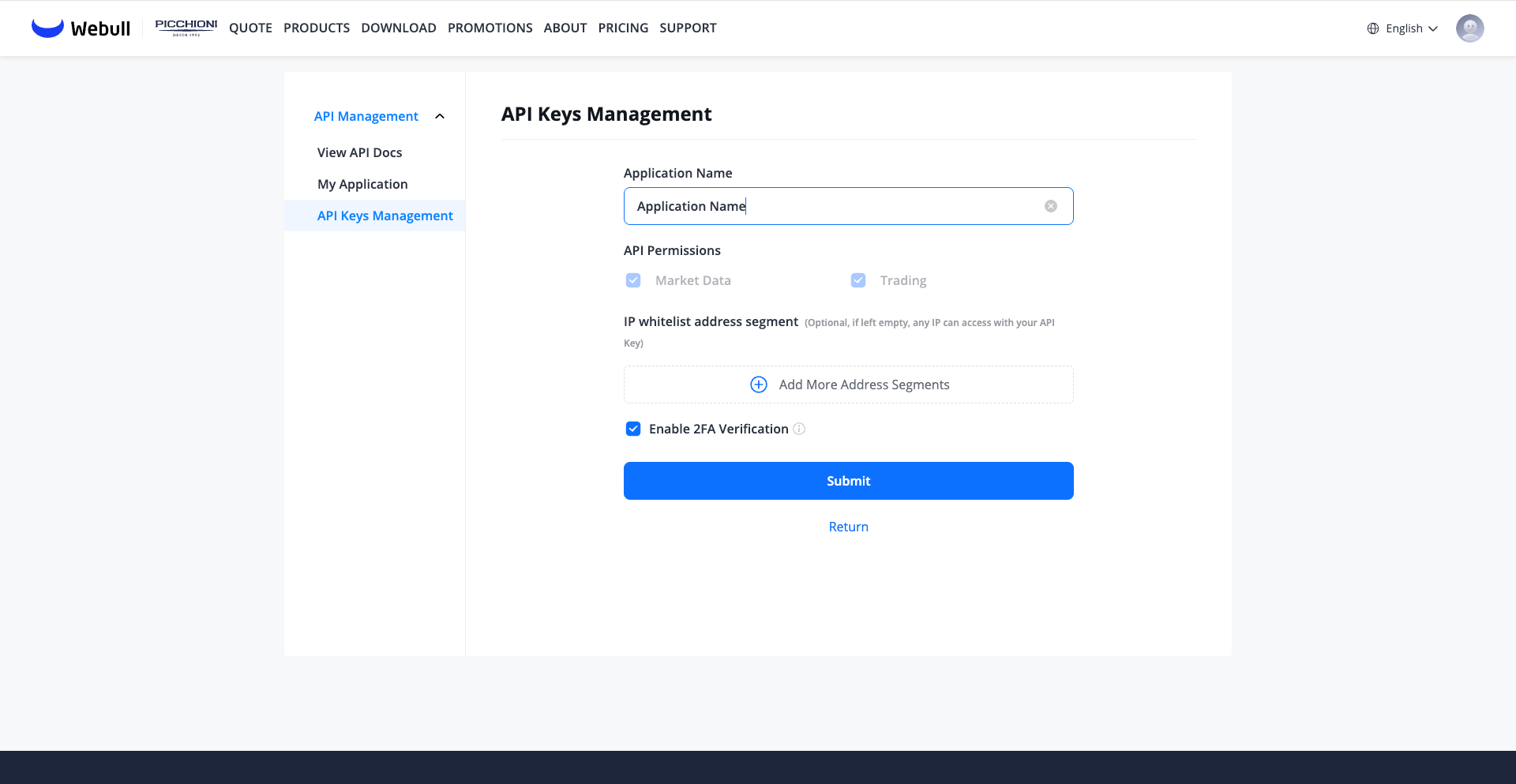Toggle the Trading permission checkbox
This screenshot has width=1516, height=784.
coord(858,280)
